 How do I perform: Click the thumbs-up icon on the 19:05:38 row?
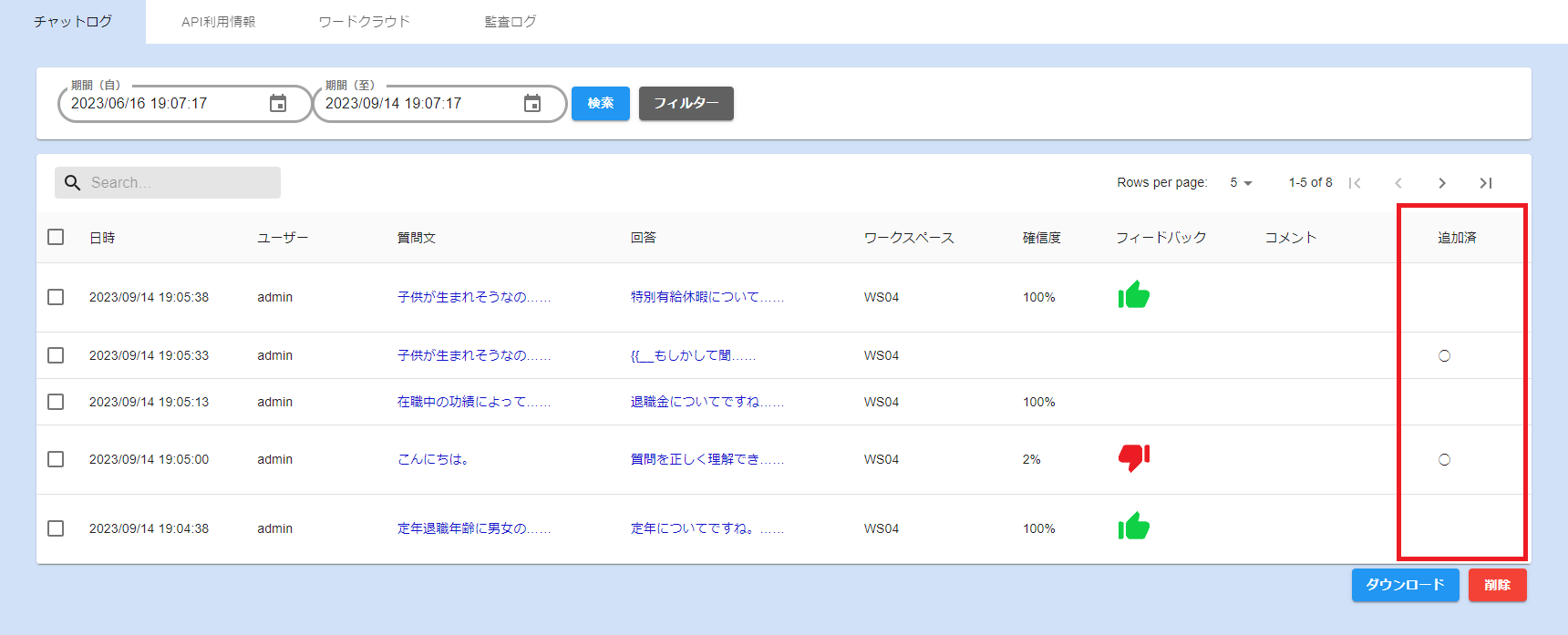pos(1133,295)
